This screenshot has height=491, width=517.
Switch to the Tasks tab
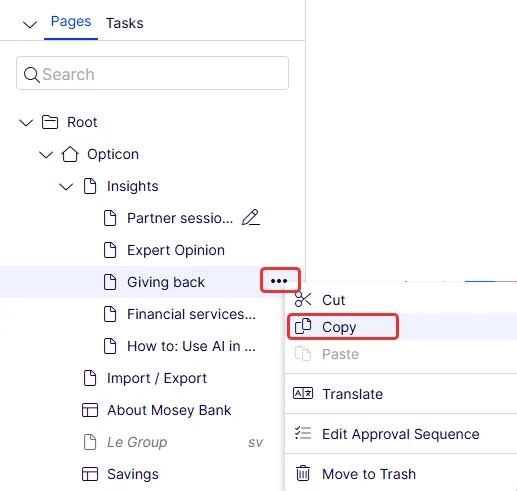coord(125,23)
